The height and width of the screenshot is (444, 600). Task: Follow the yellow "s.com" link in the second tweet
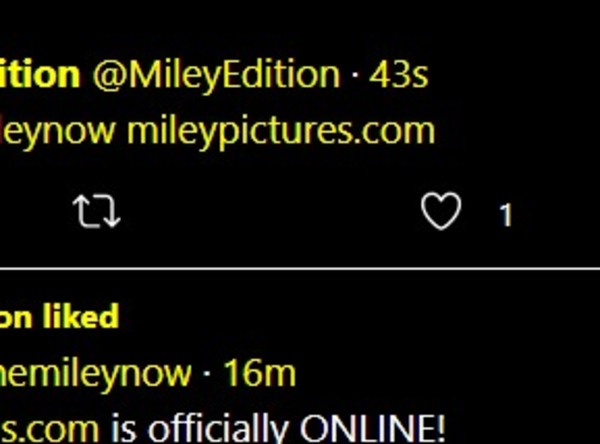49,430
